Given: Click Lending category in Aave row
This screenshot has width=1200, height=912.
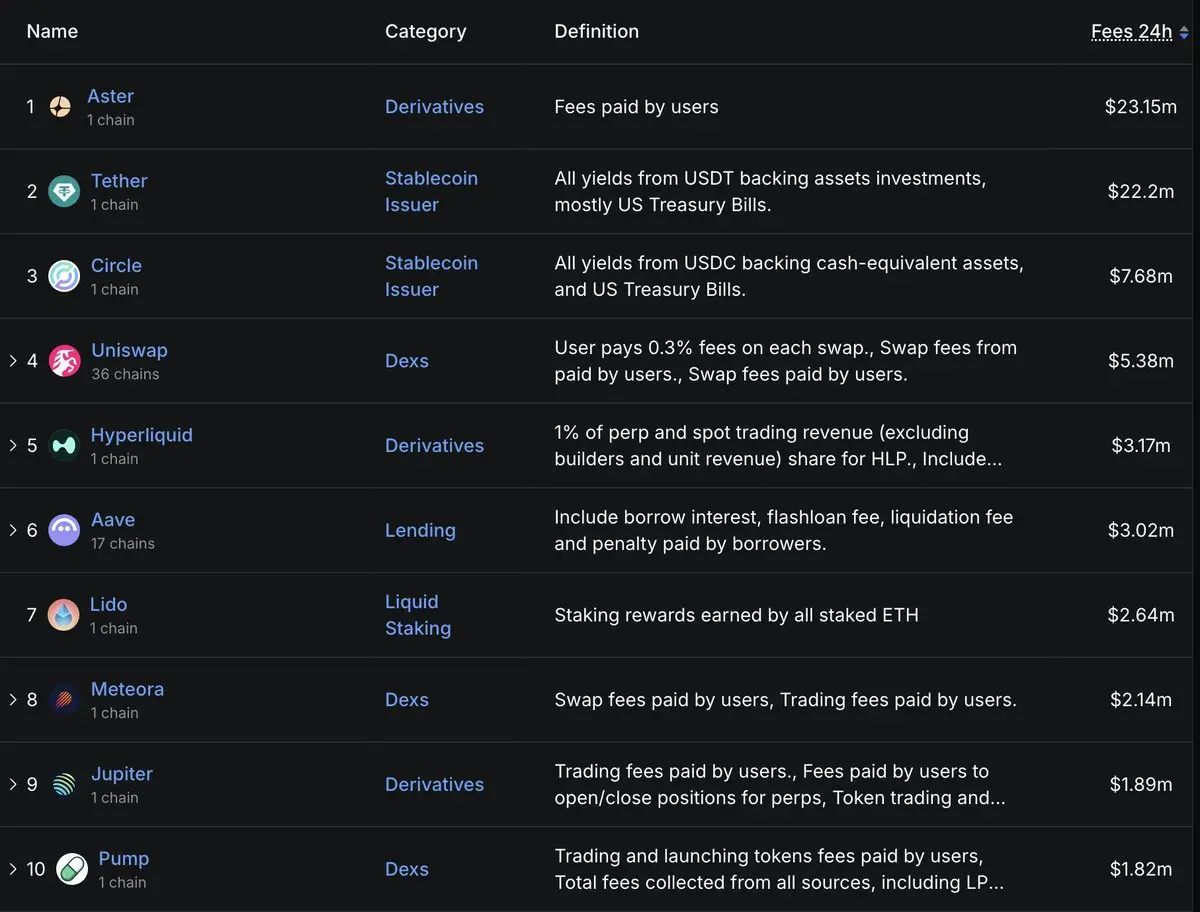Looking at the screenshot, I should coord(420,530).
